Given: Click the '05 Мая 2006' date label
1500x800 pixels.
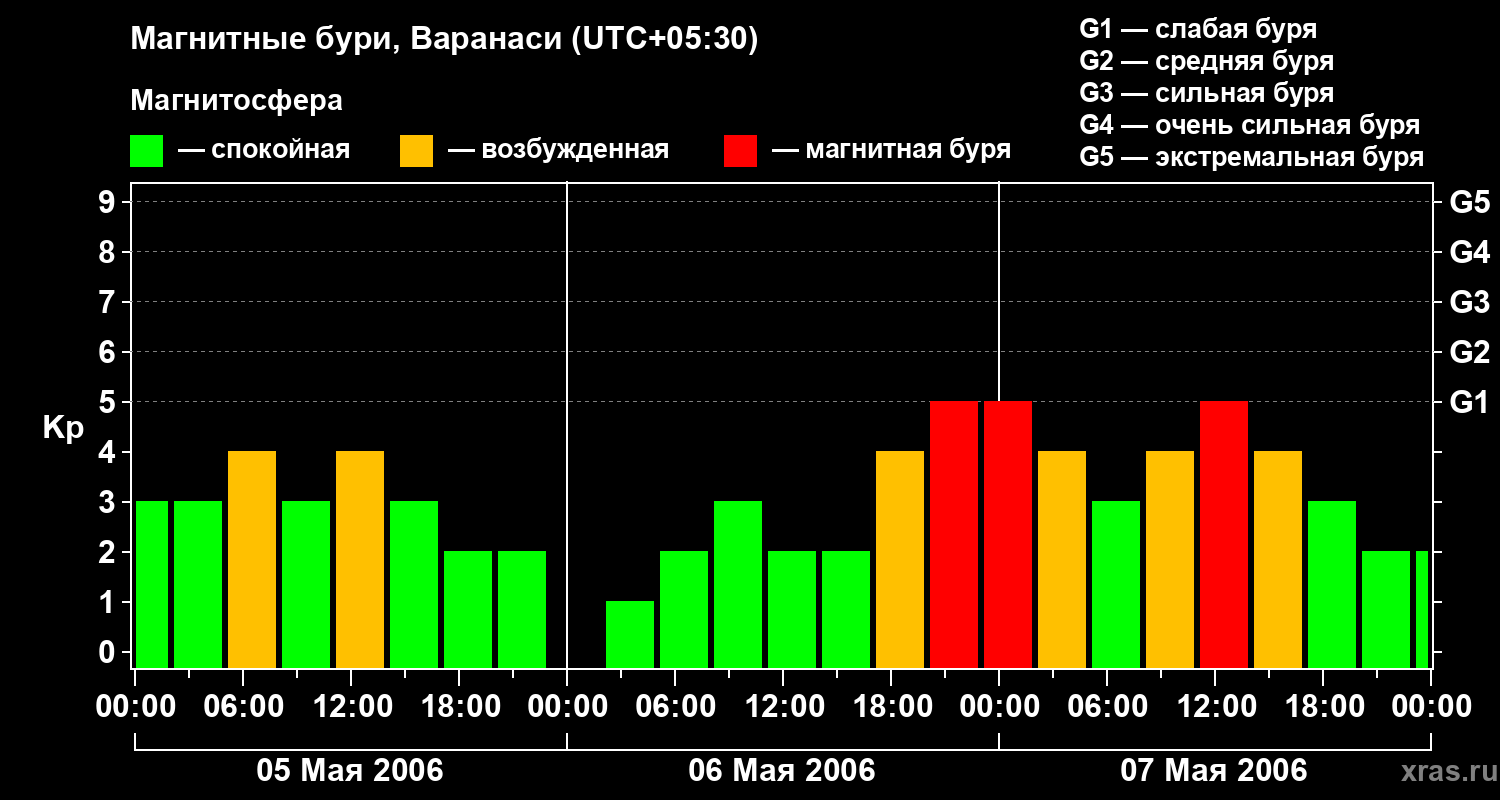Looking at the screenshot, I should [x=350, y=770].
